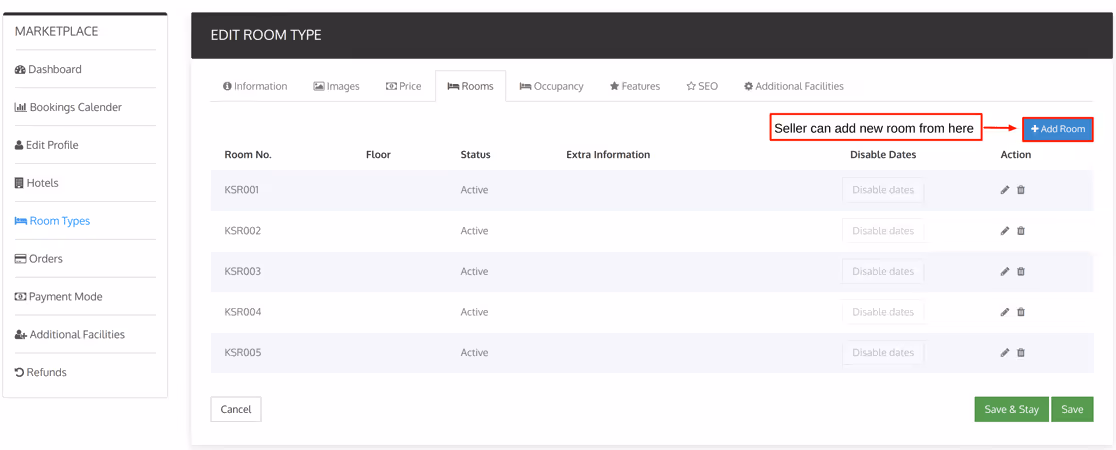Select the Rooms tab
Viewport: 1116px width, 450px height.
coord(470,86)
